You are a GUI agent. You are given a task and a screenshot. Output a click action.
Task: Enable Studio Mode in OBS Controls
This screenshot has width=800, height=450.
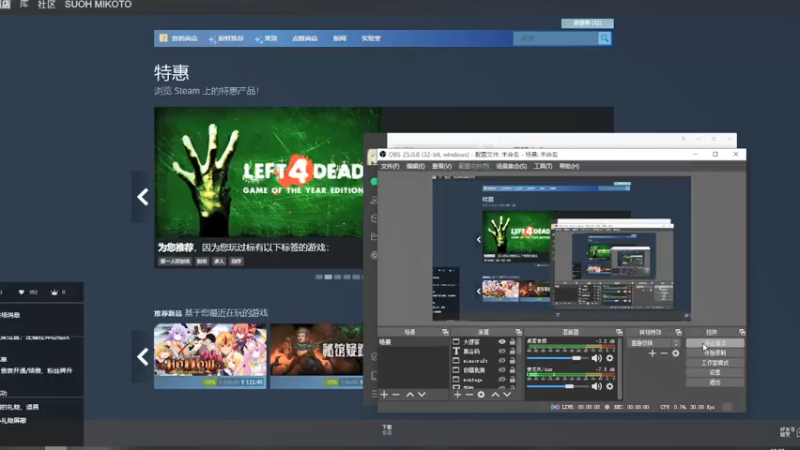(x=715, y=363)
